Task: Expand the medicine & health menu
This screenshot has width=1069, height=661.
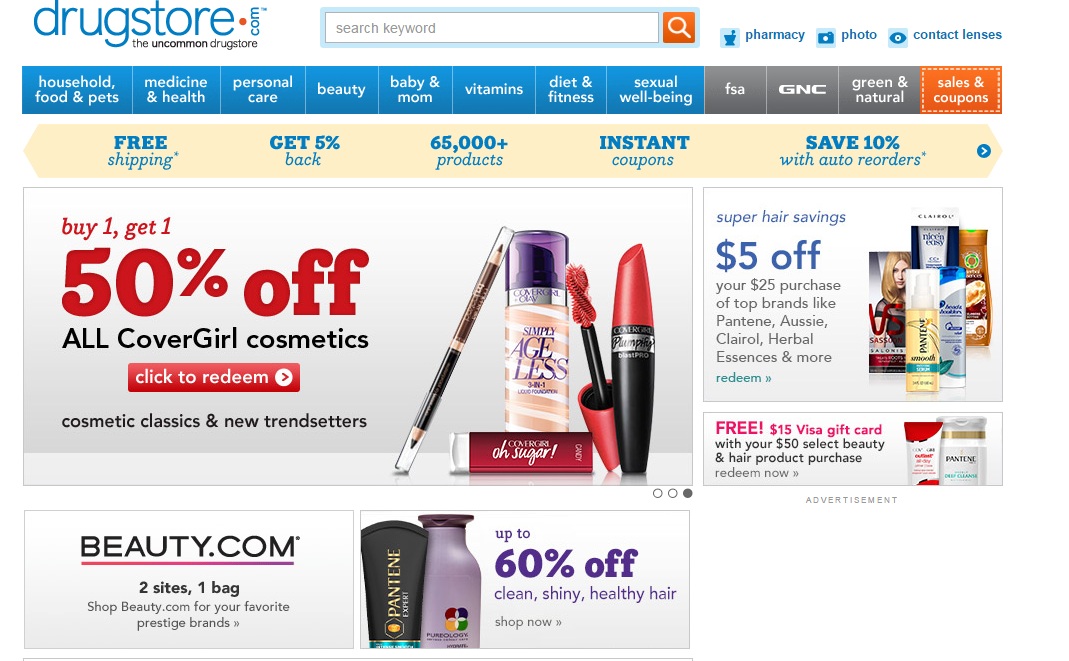Action: tap(176, 89)
